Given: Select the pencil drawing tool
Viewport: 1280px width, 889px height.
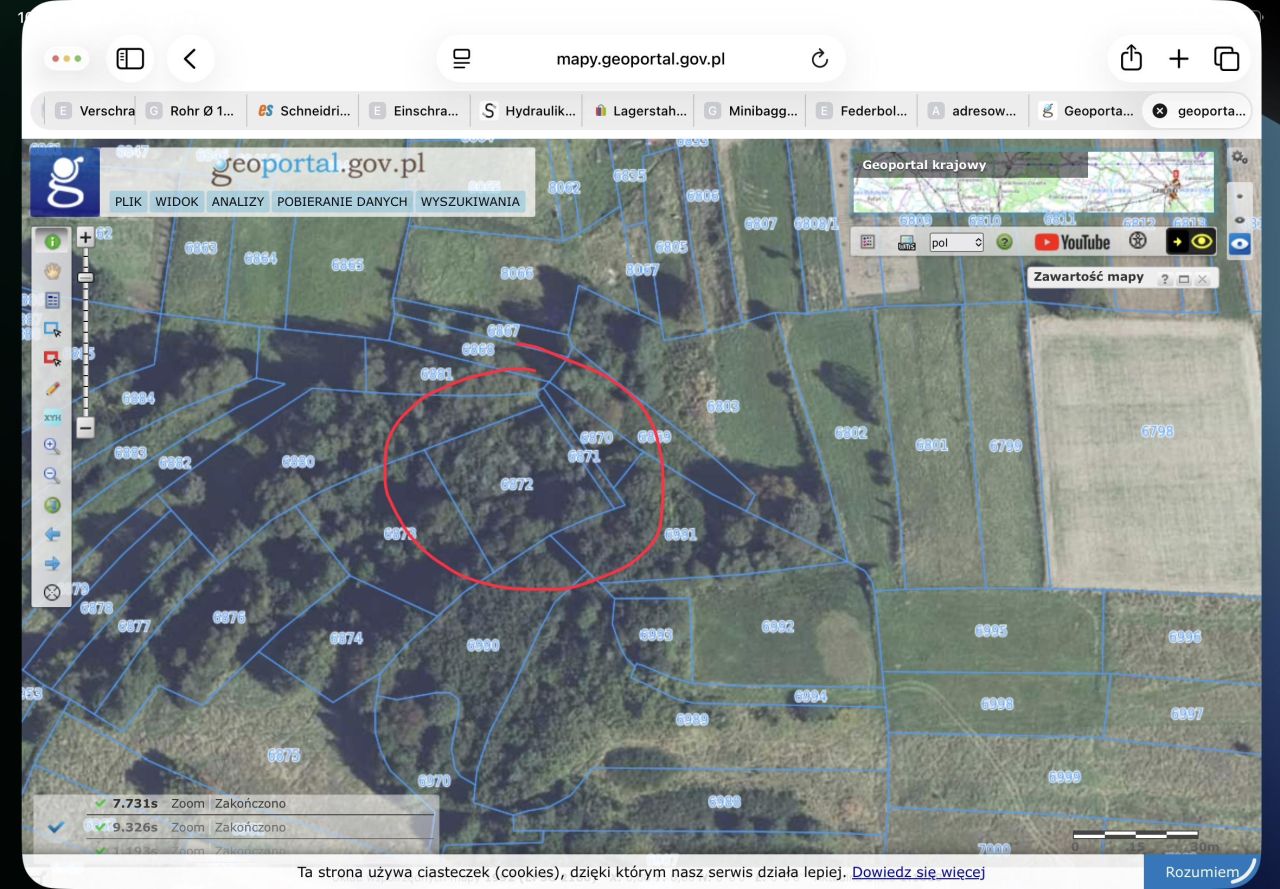Looking at the screenshot, I should (x=52, y=388).
